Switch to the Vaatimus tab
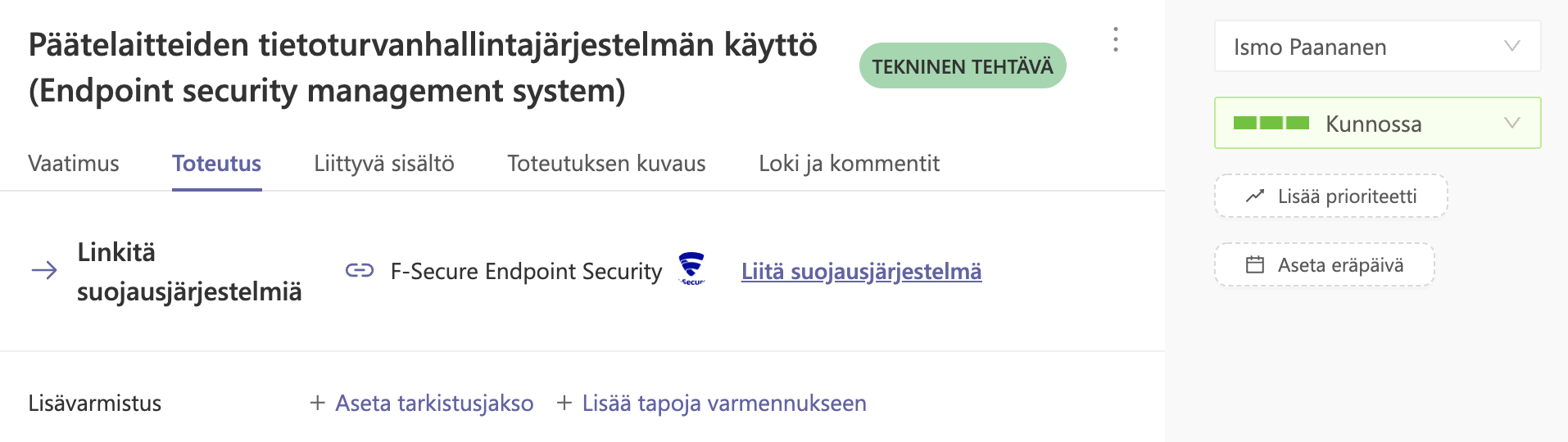This screenshot has width=1568, height=442. coord(74,164)
